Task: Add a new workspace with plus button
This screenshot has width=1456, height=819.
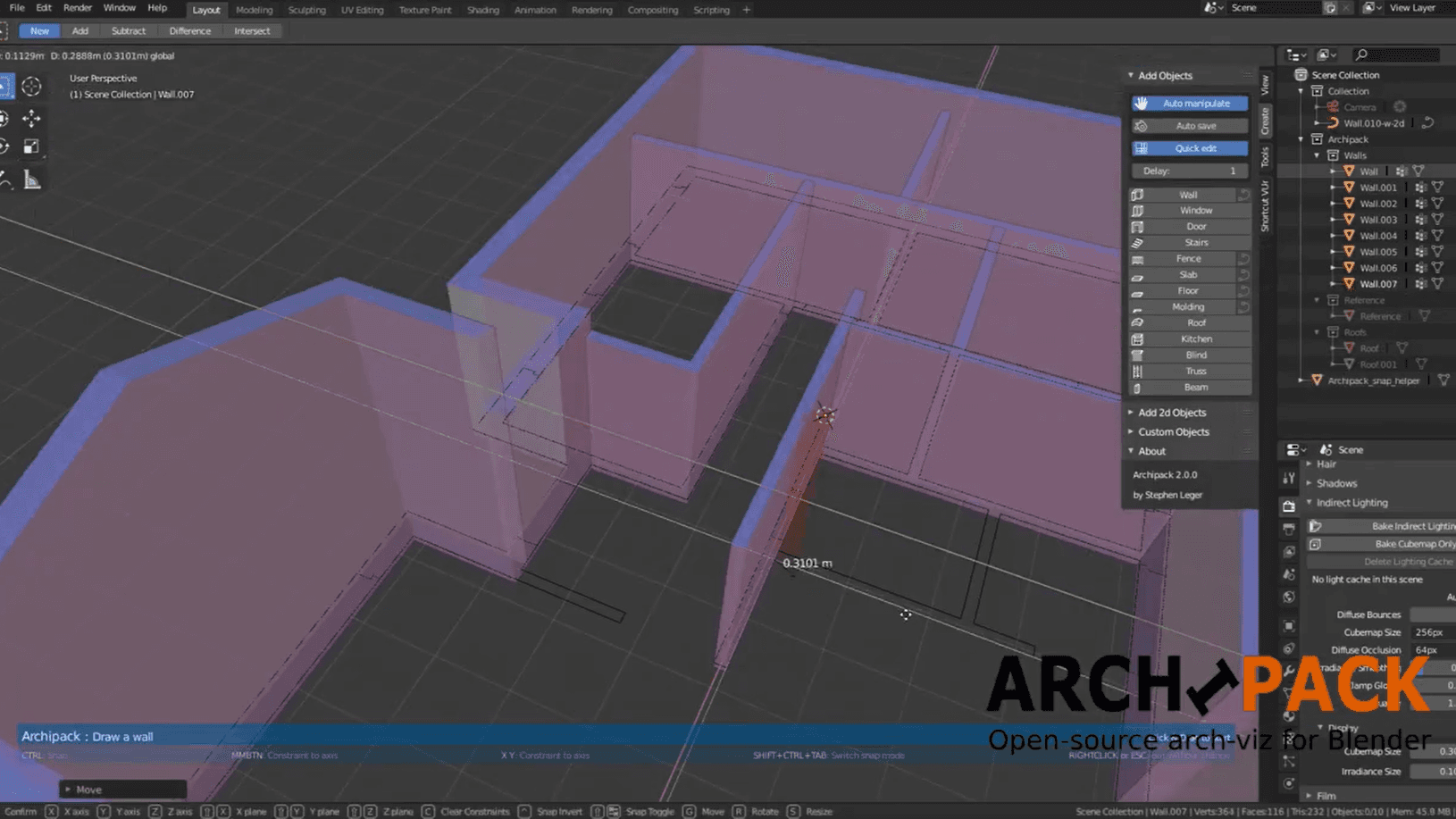Action: click(x=747, y=10)
